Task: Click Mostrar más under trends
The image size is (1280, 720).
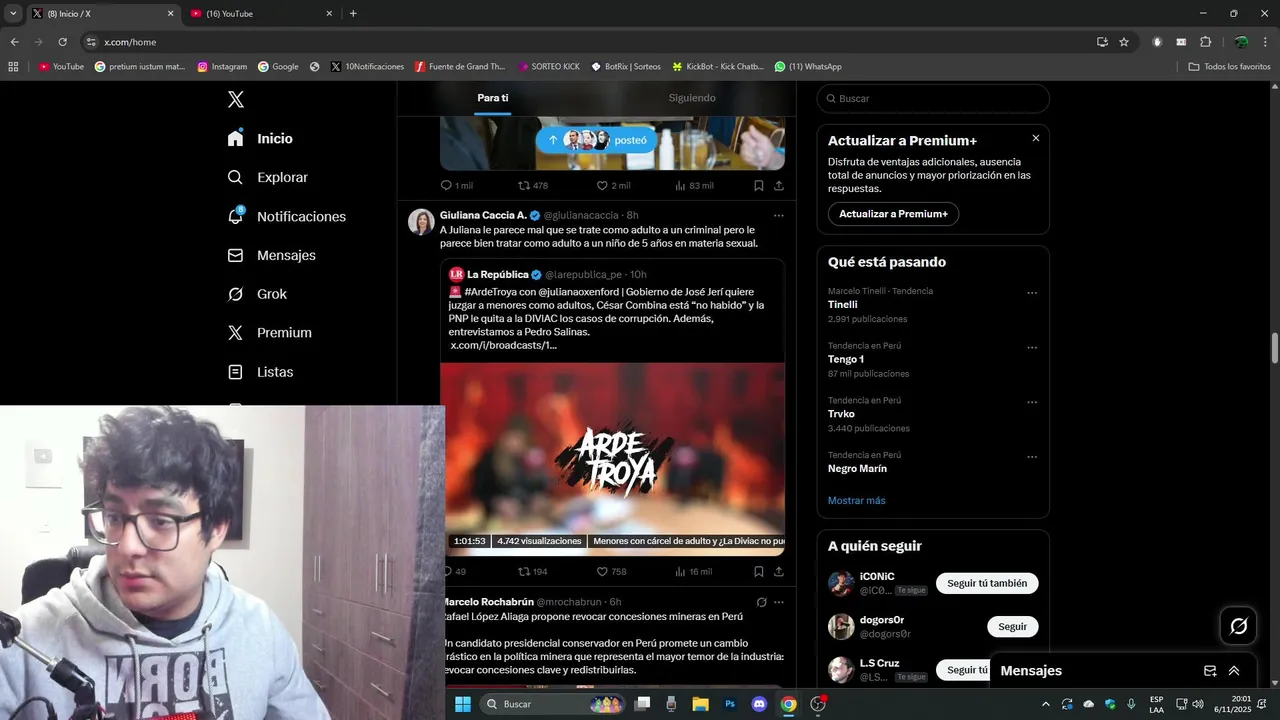Action: 856,500
